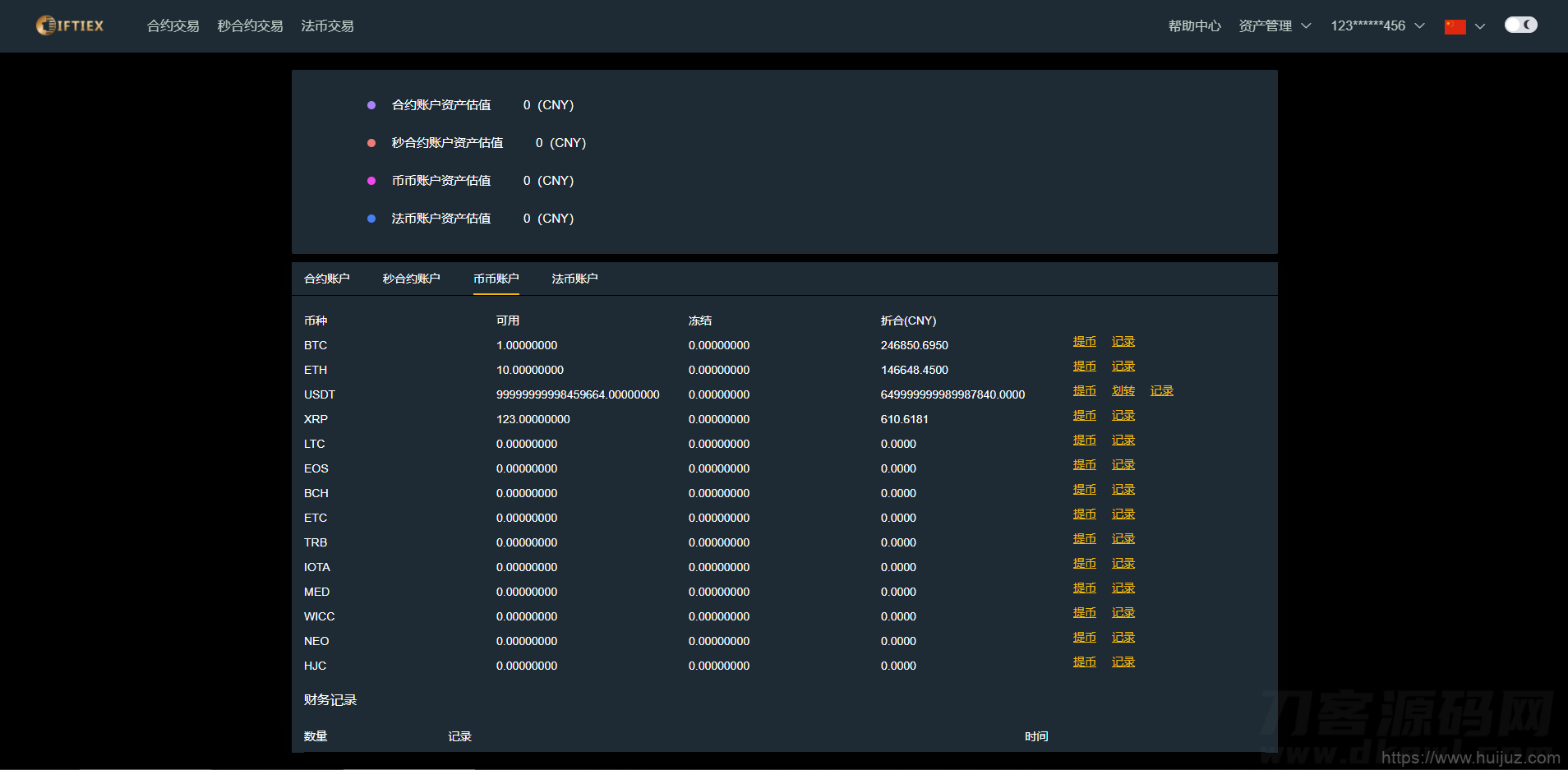Switch to the 秒合约账户 tab
The height and width of the screenshot is (770, 1568).
point(411,279)
